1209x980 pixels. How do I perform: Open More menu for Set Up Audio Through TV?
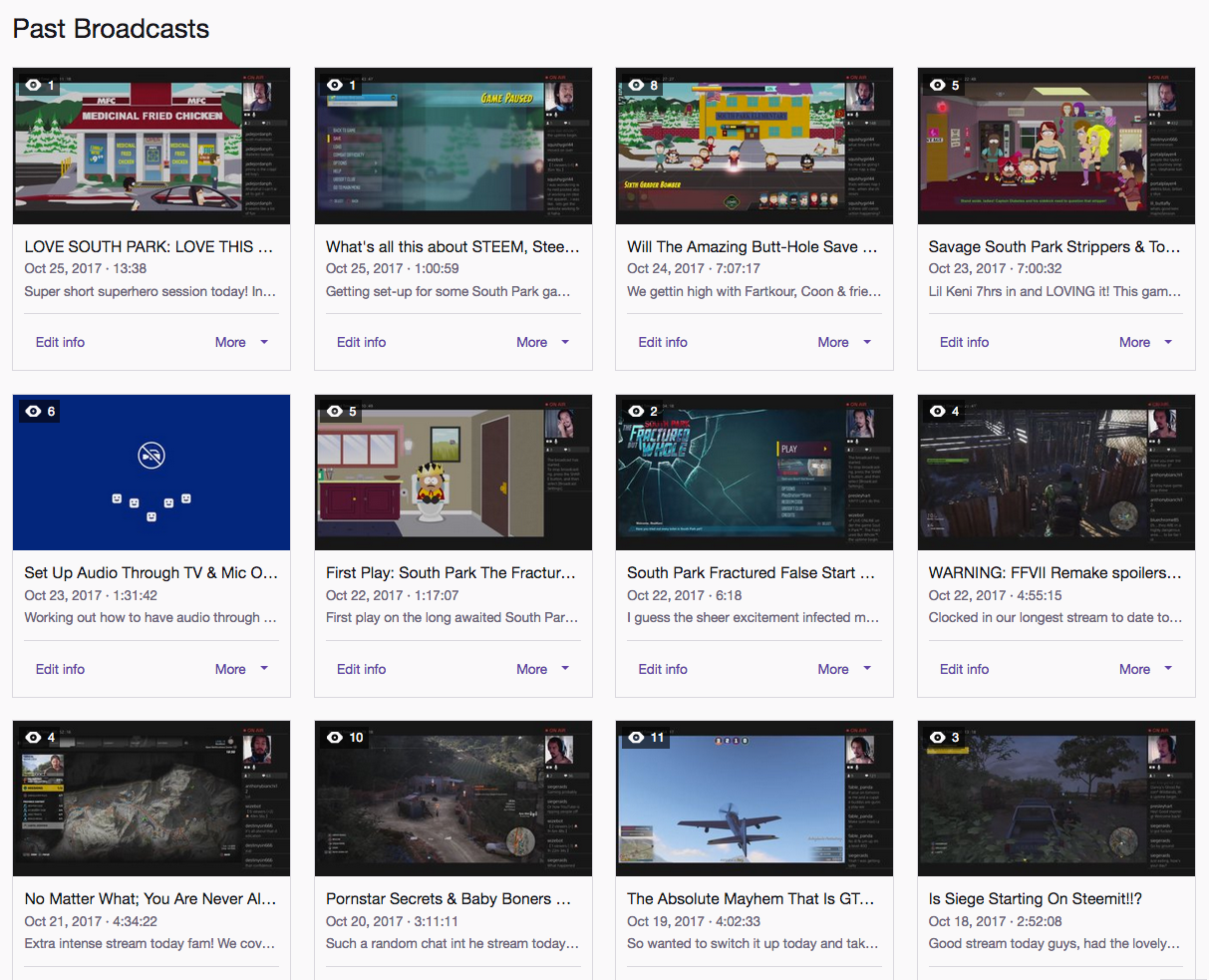242,669
